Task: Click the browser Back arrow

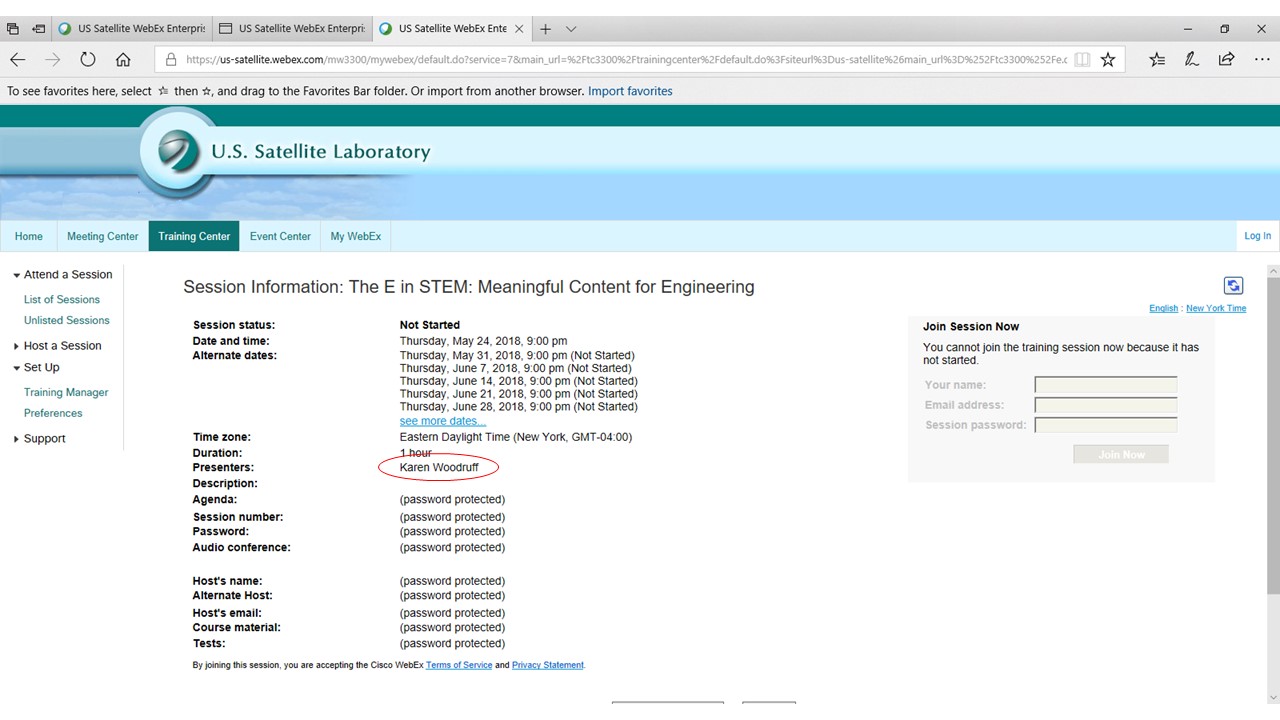Action: [x=18, y=60]
